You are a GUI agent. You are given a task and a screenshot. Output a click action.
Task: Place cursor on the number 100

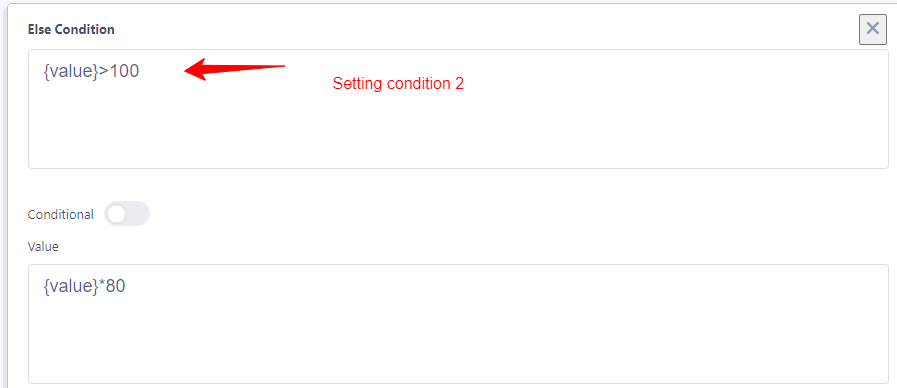click(124, 72)
